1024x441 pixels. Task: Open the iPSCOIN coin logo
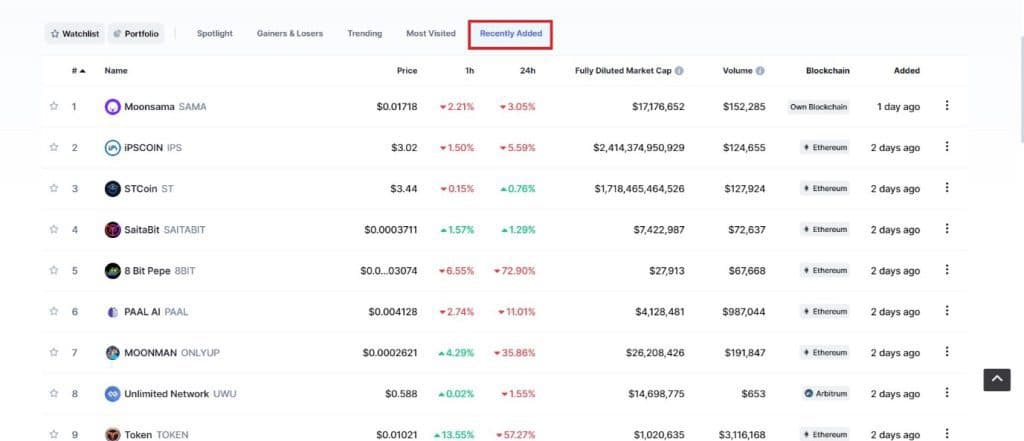click(x=112, y=148)
